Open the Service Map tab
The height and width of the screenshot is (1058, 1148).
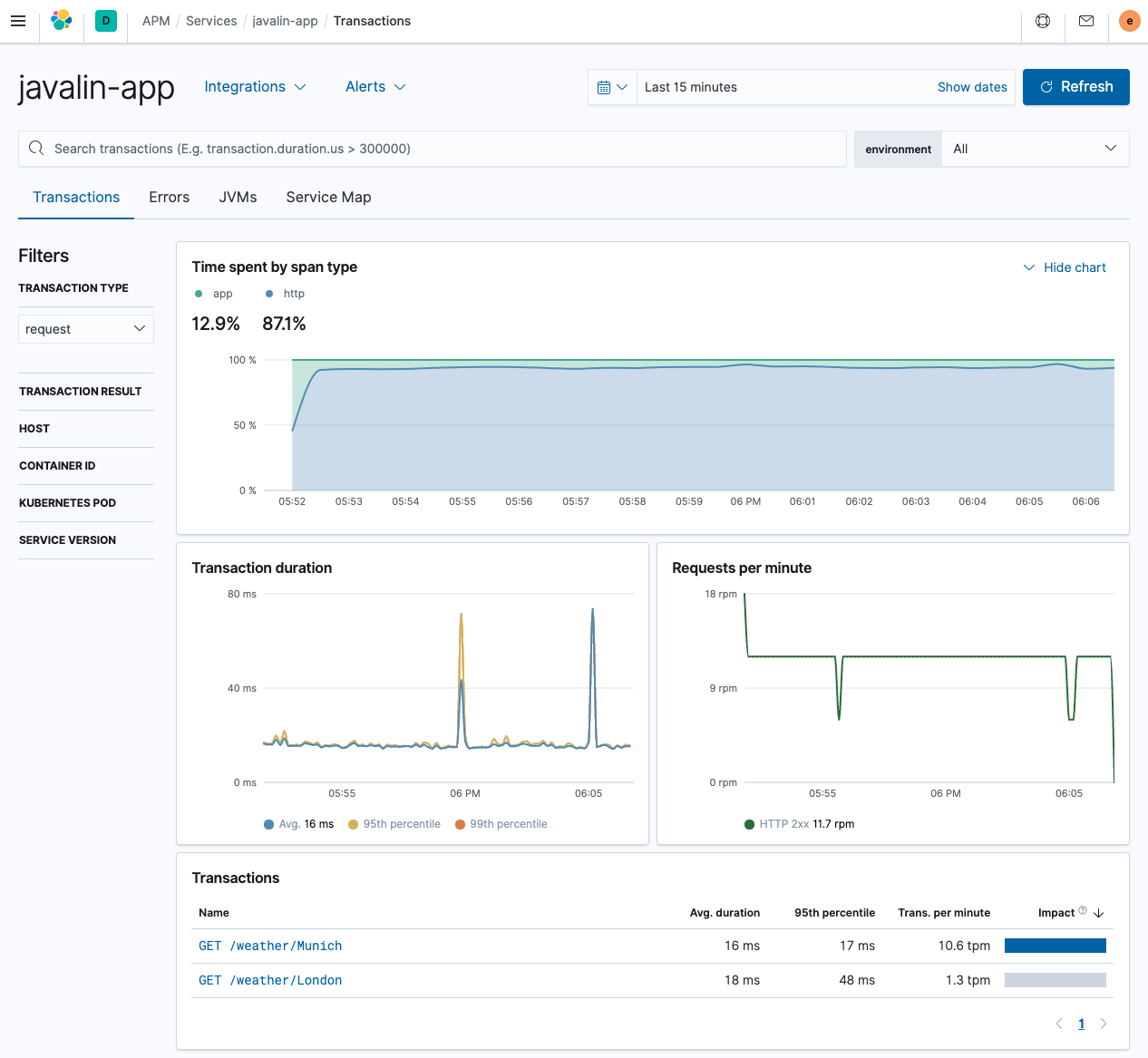328,197
